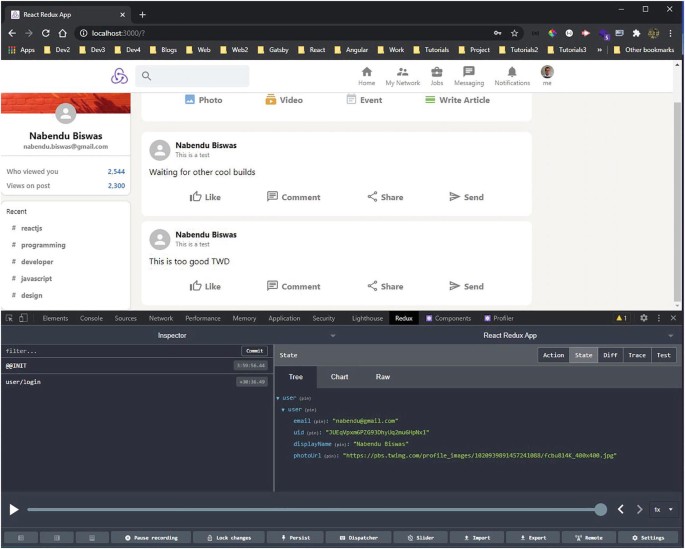Like the 'Waiting for other cool builds' post

pyautogui.click(x=205, y=197)
